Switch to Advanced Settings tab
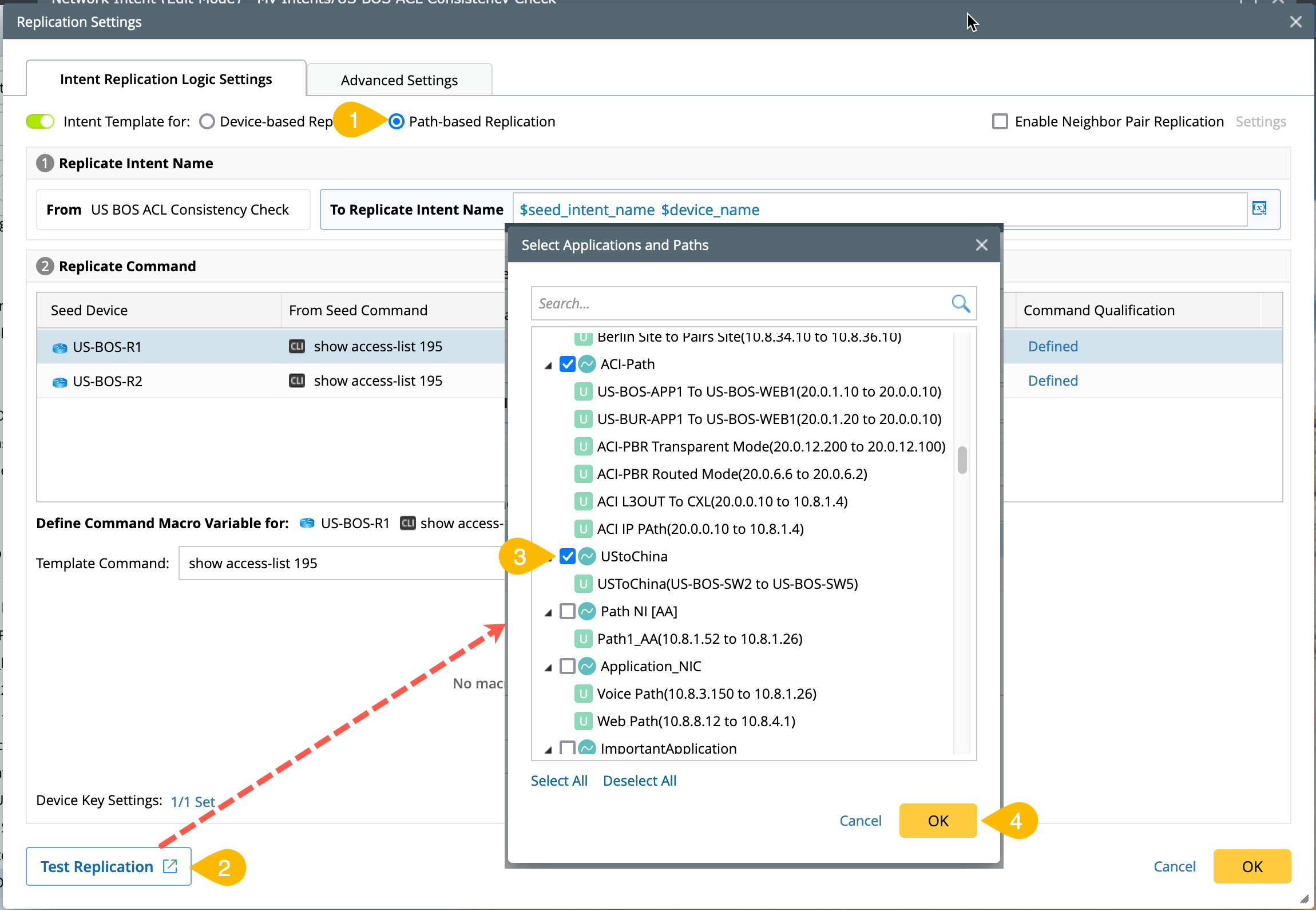Image resolution: width=1316 pixels, height=911 pixels. pos(399,80)
